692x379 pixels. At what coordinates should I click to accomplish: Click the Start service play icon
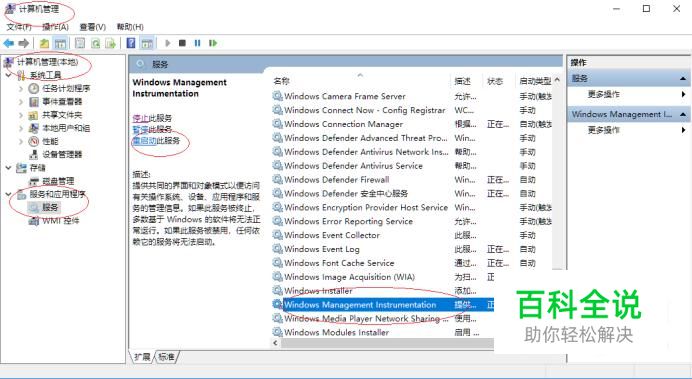click(x=167, y=43)
